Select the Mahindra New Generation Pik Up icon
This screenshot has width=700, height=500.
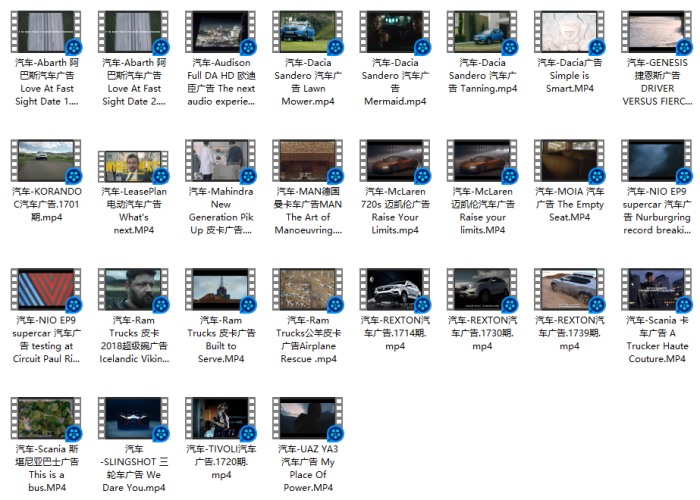coord(221,161)
